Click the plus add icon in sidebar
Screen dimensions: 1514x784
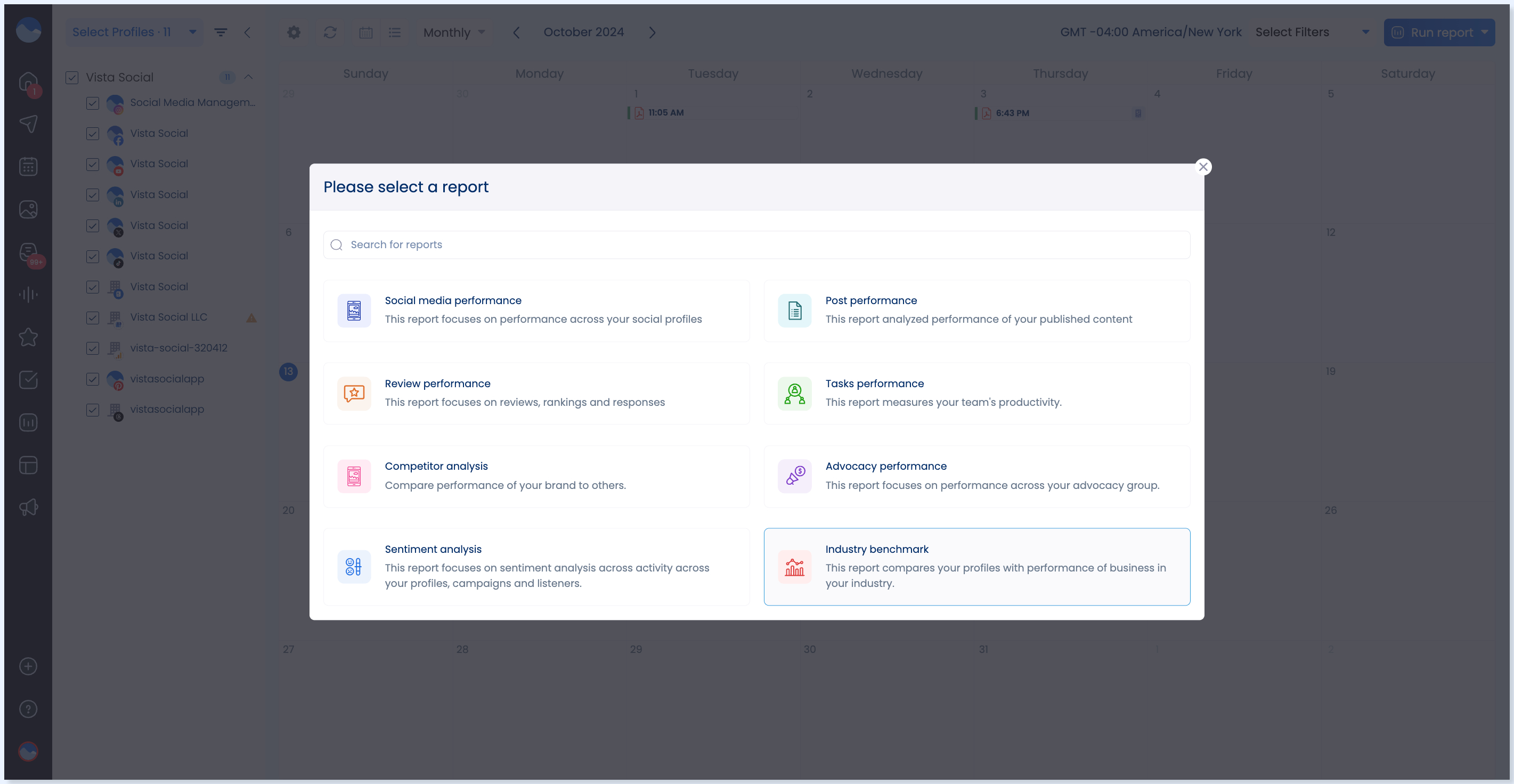point(28,666)
